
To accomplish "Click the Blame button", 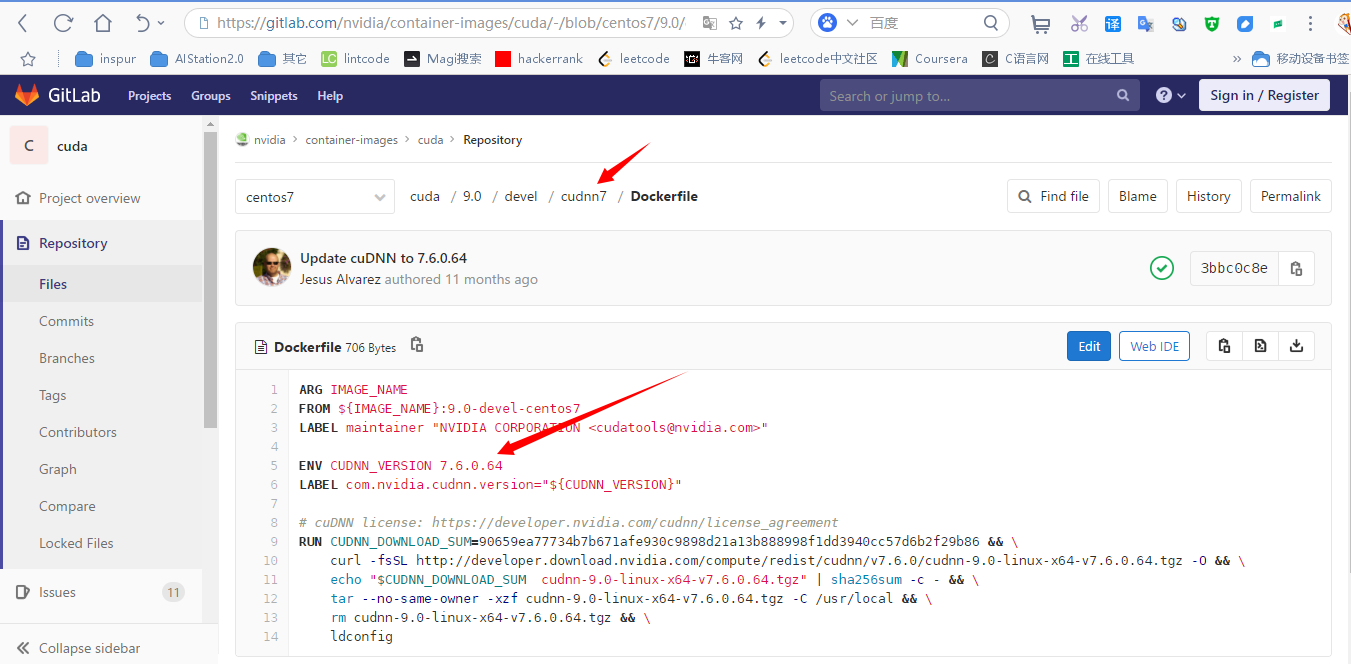I will point(1137,197).
